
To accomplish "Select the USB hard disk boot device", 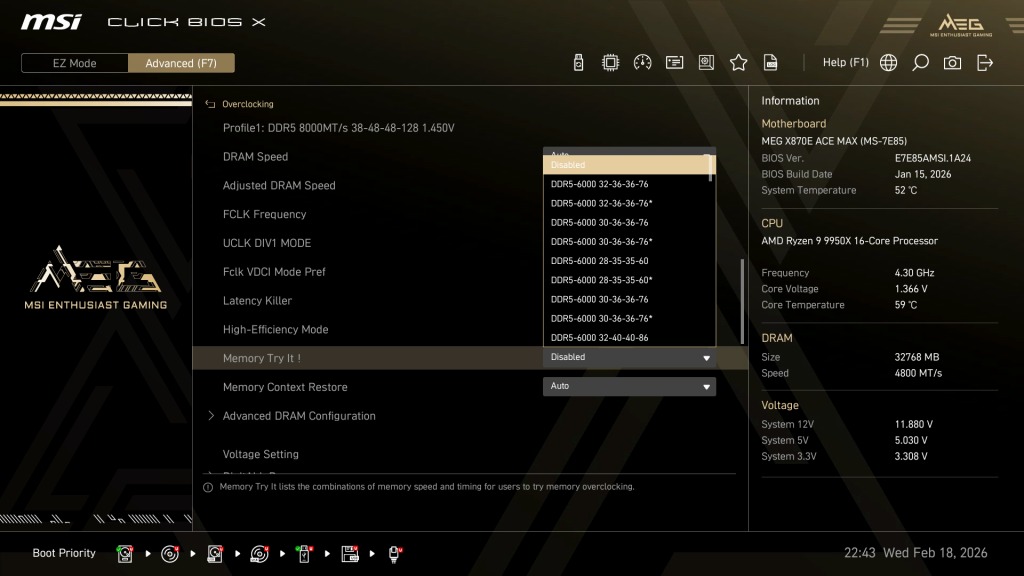I will pyautogui.click(x=214, y=554).
